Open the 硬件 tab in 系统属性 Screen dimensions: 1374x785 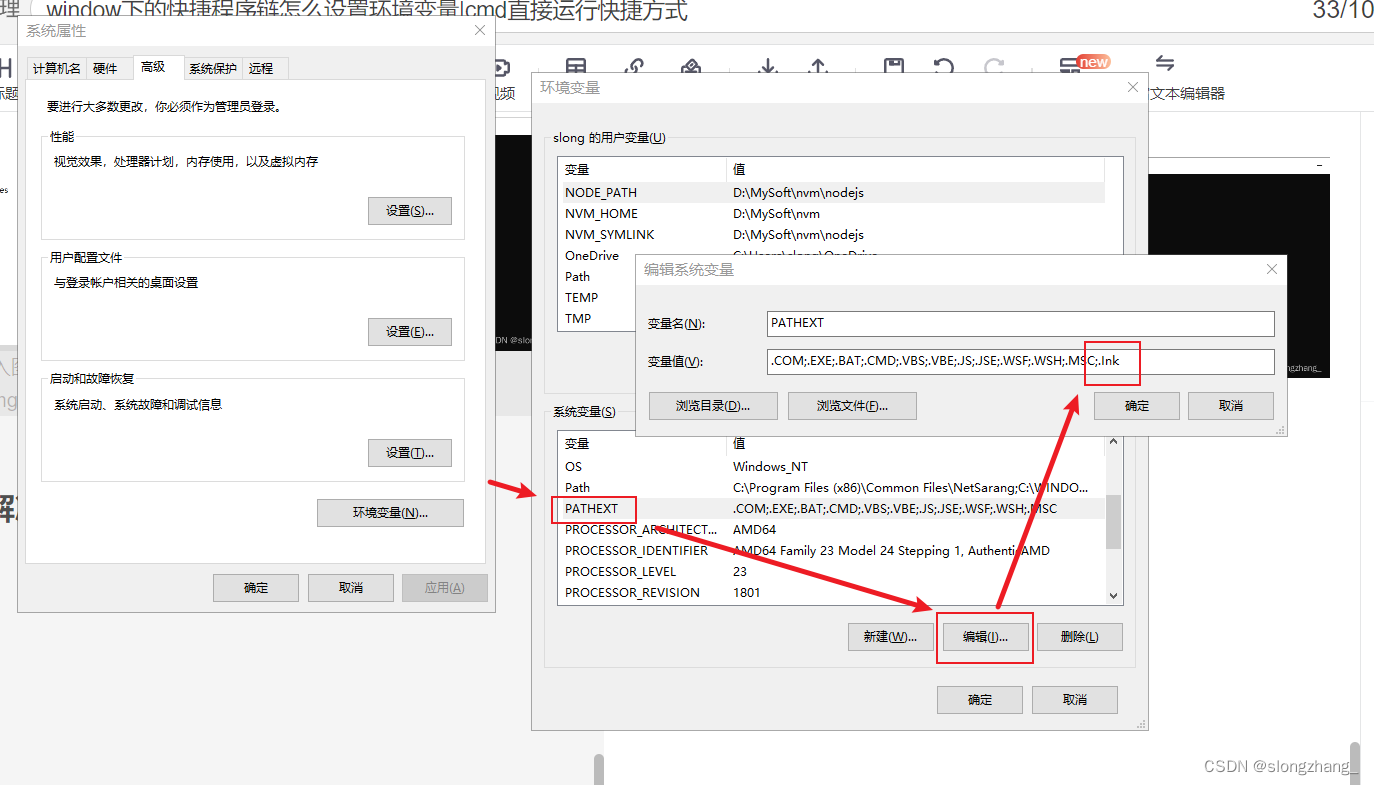click(105, 68)
